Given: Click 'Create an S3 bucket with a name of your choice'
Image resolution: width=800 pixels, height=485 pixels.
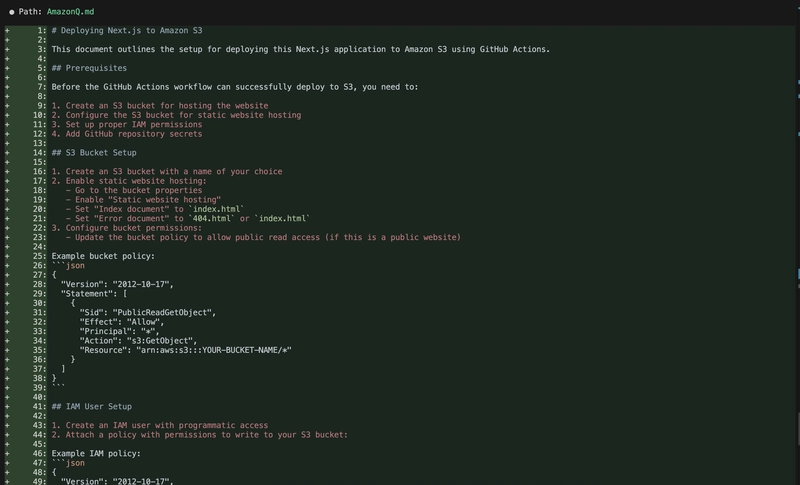Looking at the screenshot, I should [174, 172].
